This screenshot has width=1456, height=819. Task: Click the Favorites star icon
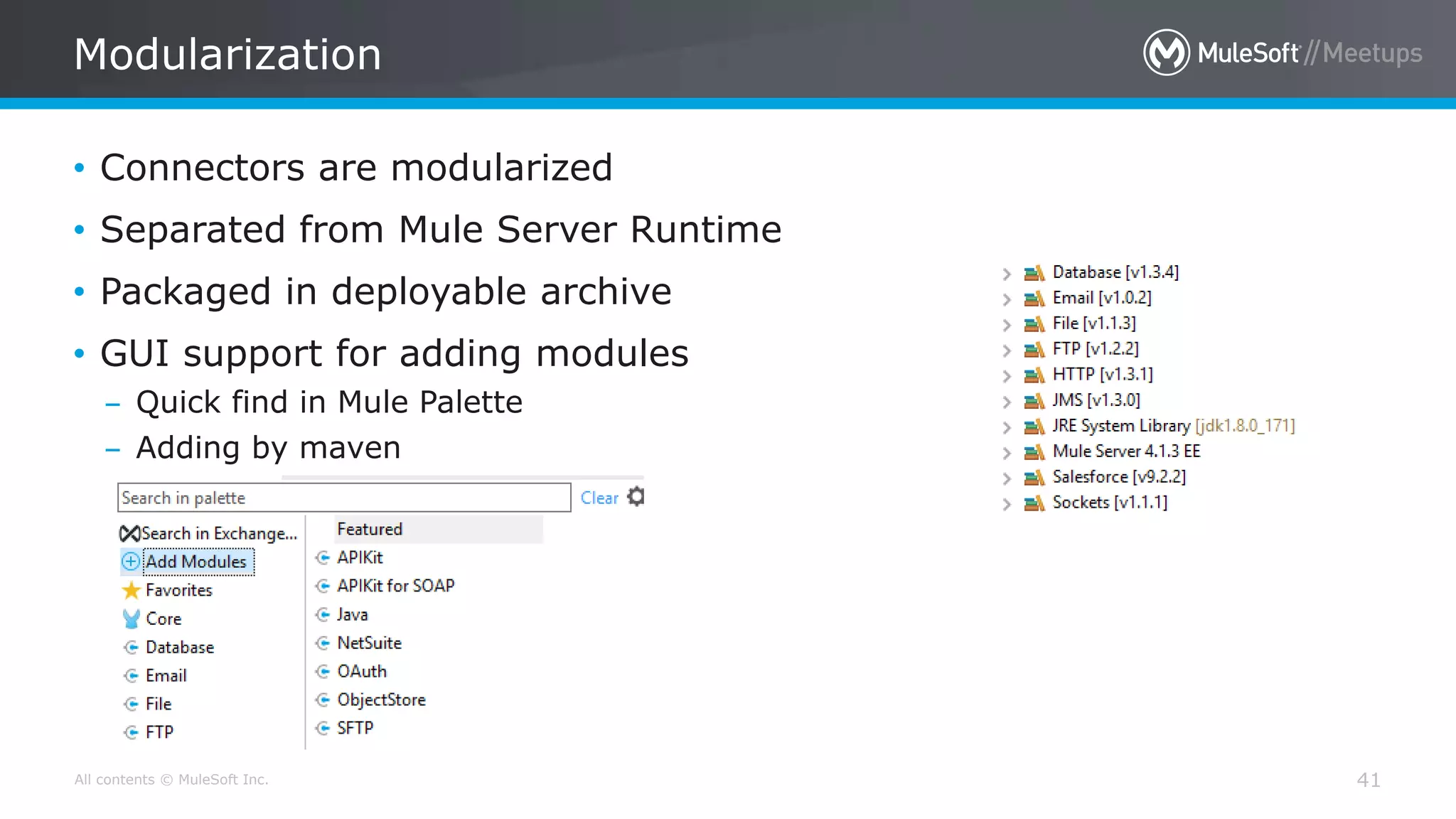point(131,590)
